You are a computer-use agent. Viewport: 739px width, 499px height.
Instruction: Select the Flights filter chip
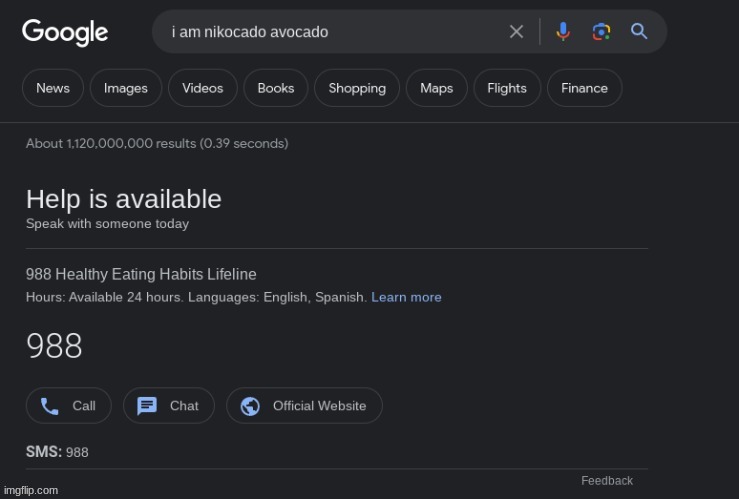pyautogui.click(x=507, y=88)
